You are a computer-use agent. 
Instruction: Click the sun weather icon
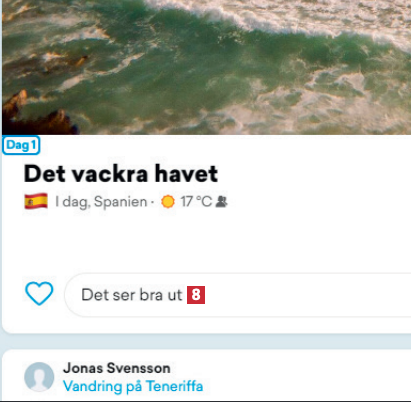(168, 202)
